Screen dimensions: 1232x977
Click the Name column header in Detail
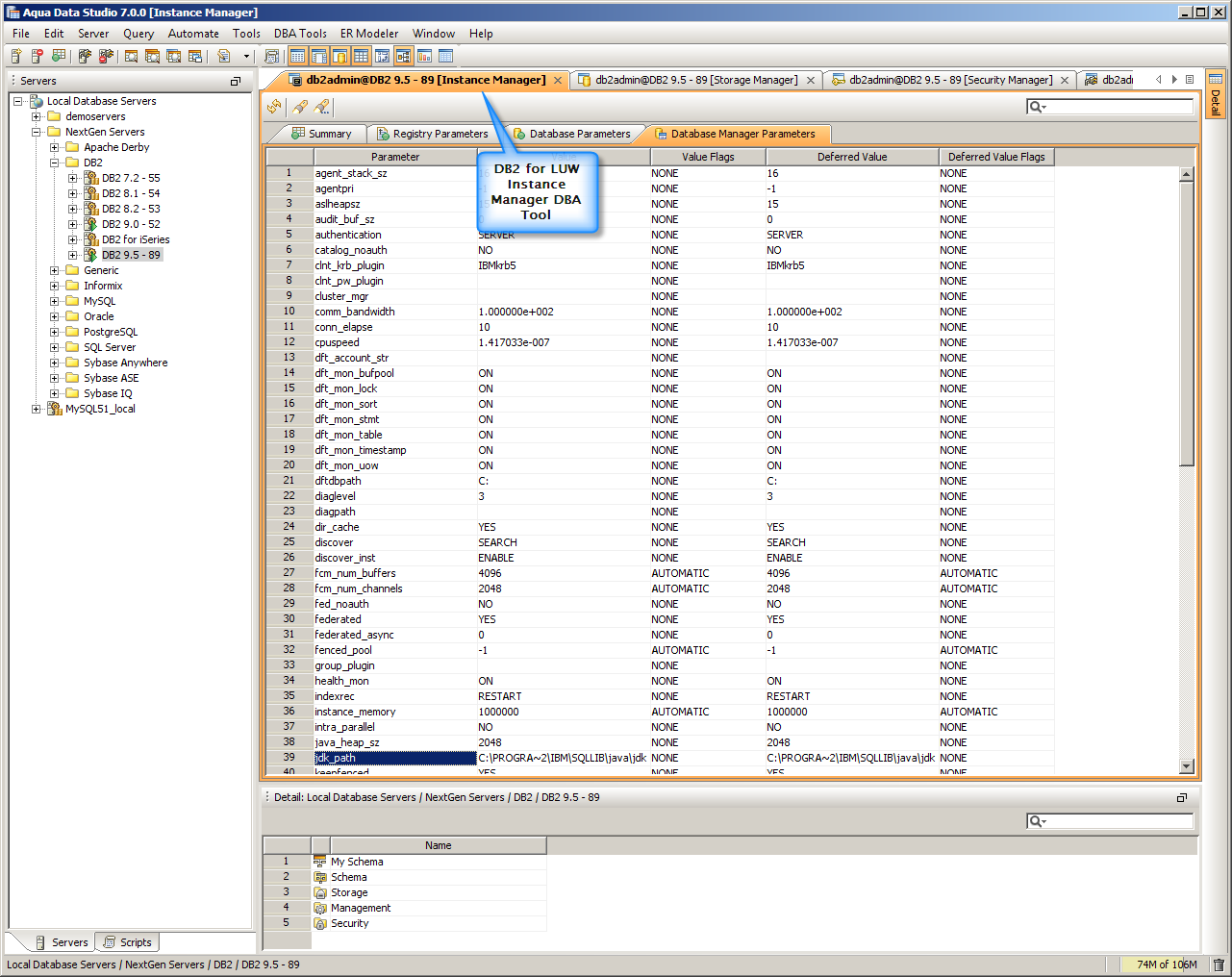click(x=439, y=845)
